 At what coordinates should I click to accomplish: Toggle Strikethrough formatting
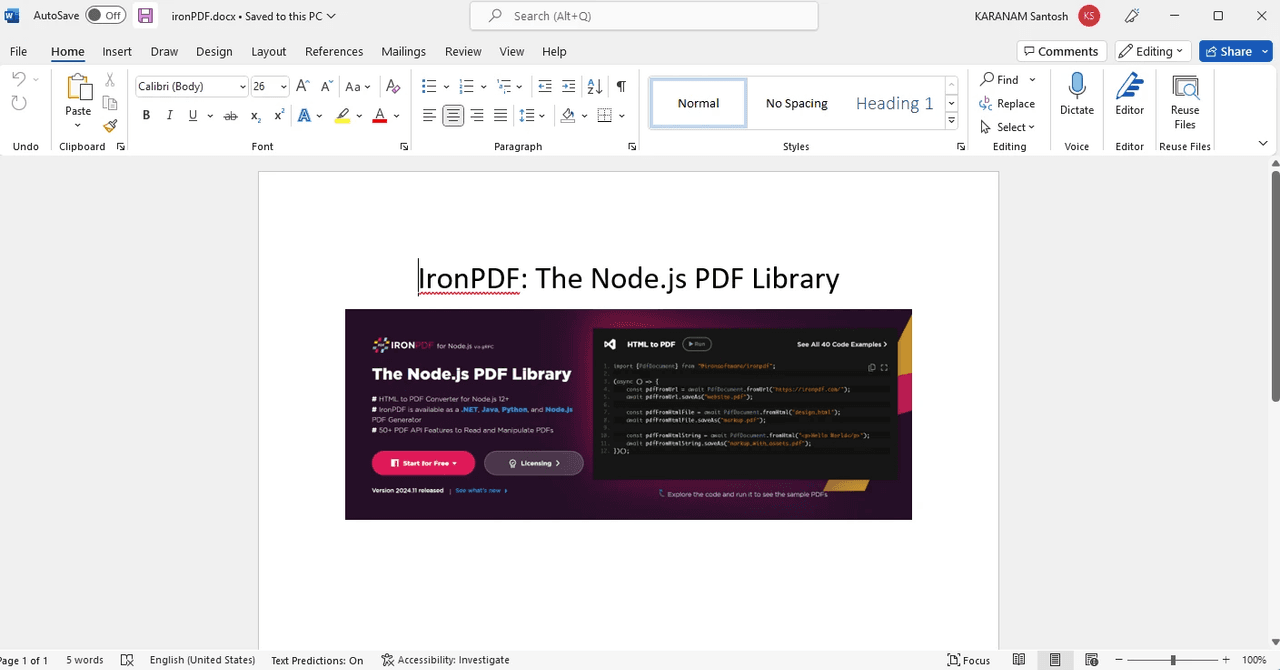pos(230,116)
